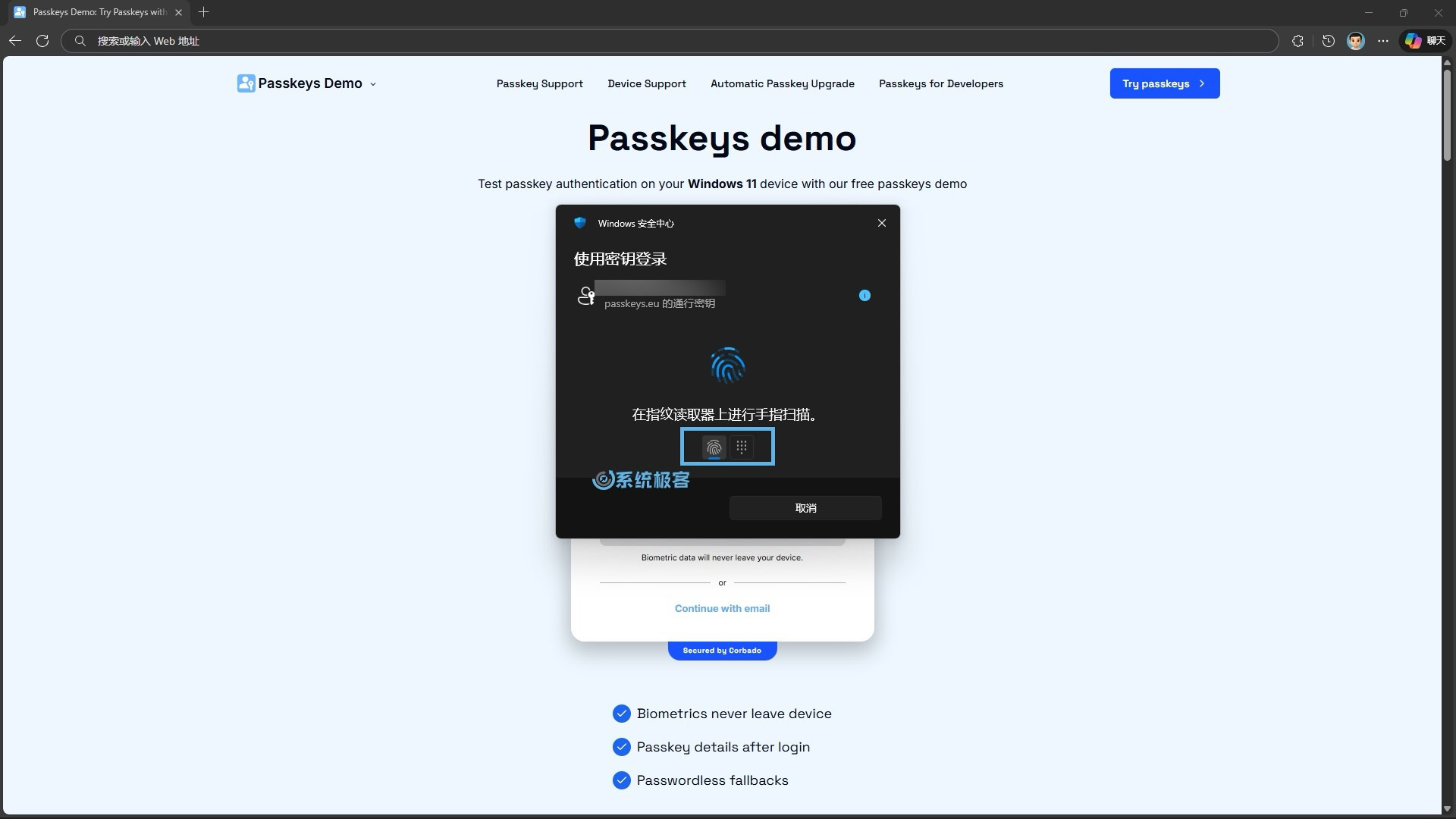
Task: Open the Copilot 聊天 chat button
Action: click(x=1425, y=41)
